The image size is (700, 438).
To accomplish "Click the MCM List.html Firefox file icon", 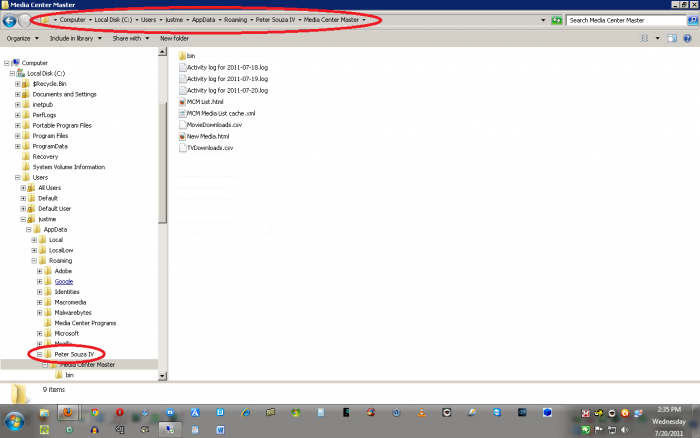I will click(182, 102).
